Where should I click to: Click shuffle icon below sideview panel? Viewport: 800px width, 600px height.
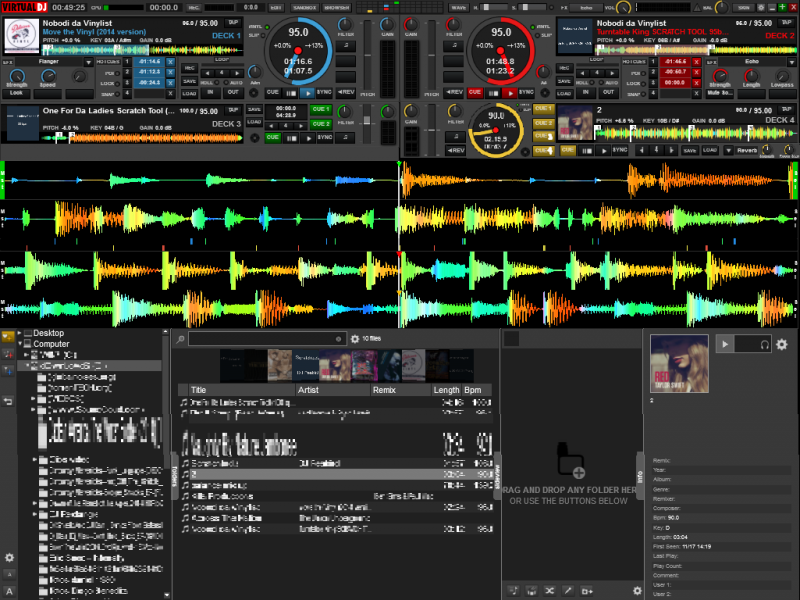[x=549, y=591]
